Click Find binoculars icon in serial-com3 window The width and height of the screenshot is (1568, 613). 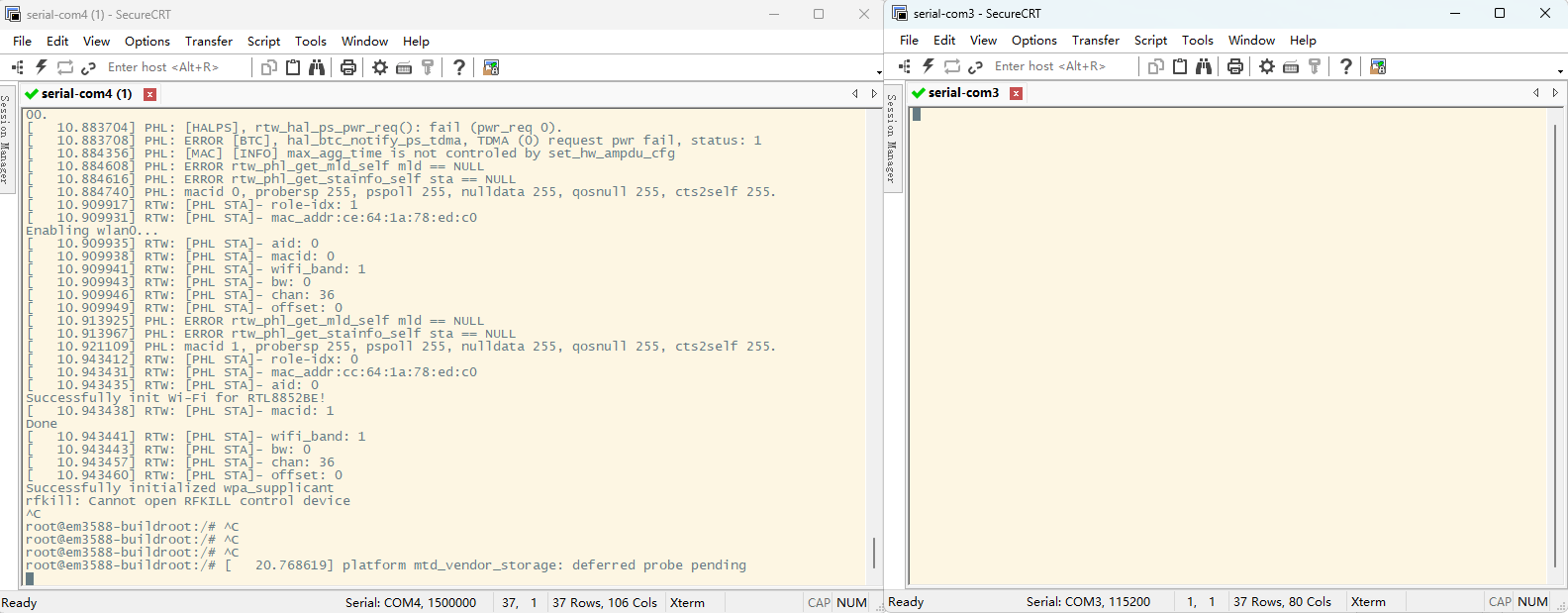point(1204,66)
